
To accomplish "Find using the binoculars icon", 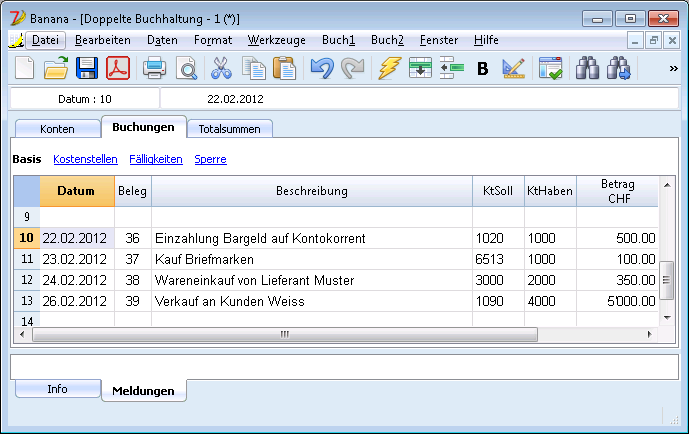I will [x=587, y=68].
